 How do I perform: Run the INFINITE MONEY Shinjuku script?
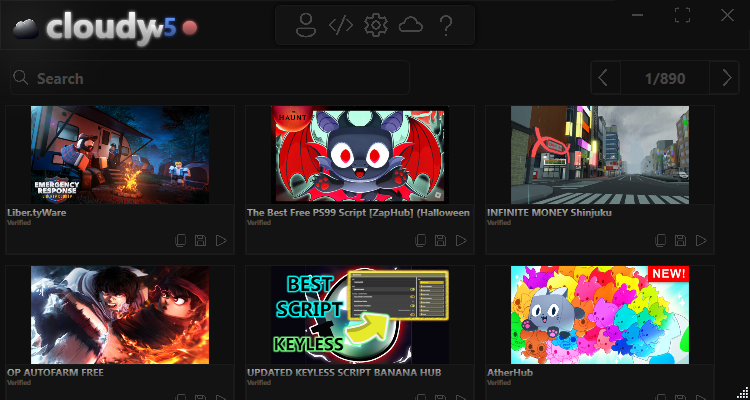[701, 240]
